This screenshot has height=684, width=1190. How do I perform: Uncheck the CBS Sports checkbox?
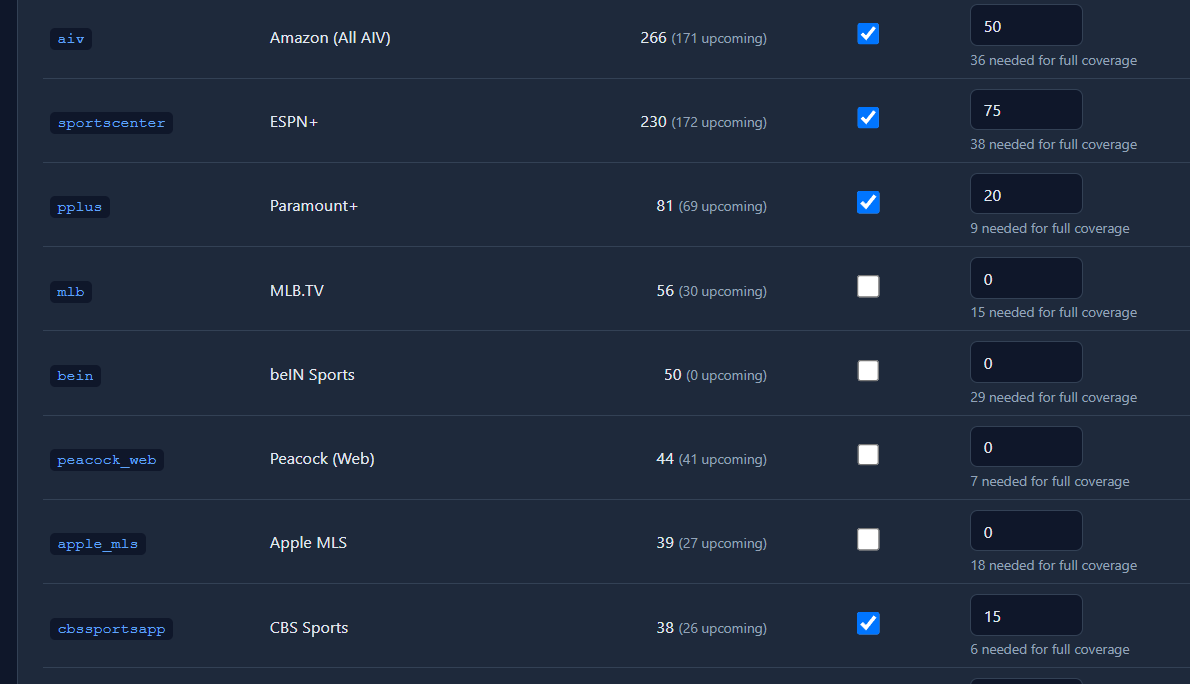868,623
